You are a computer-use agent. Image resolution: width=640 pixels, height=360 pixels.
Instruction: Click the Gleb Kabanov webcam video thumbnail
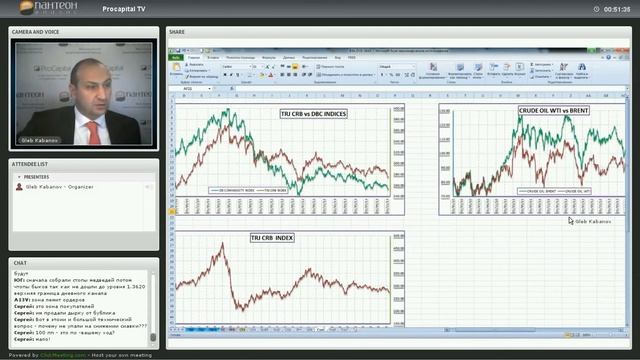[84, 94]
